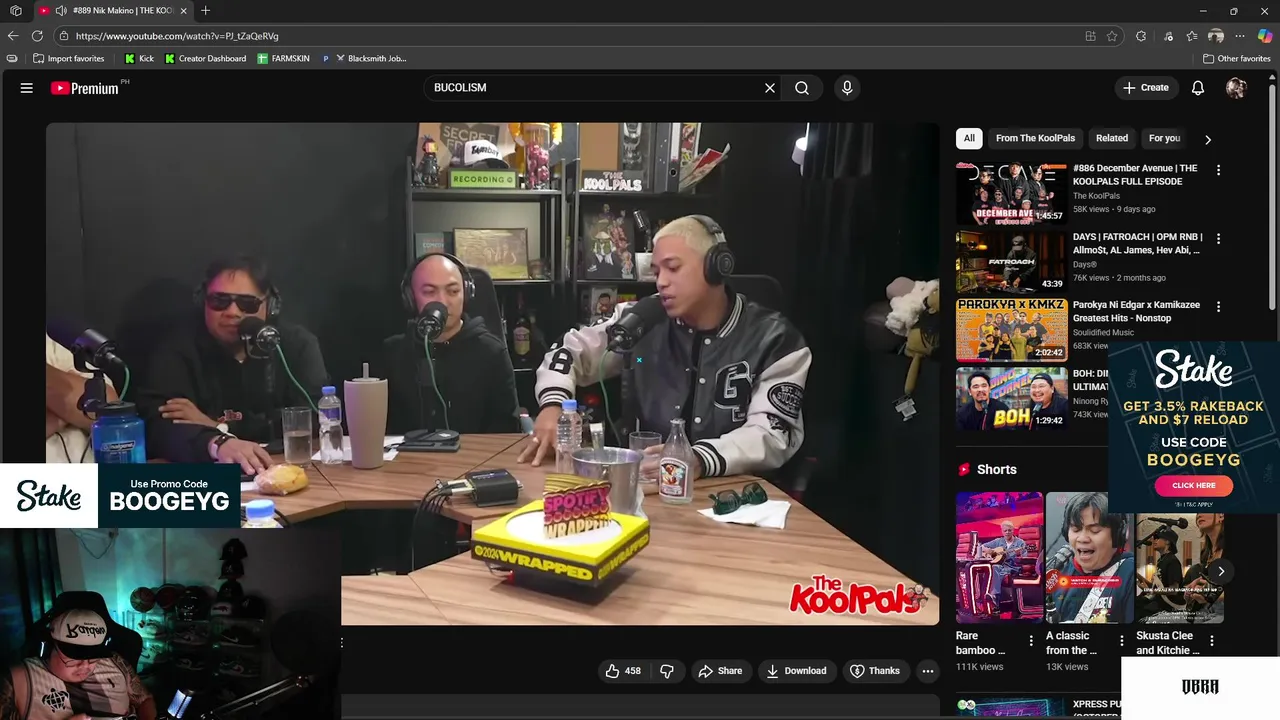This screenshot has width=1280, height=720.
Task: Open YouTube notifications bell
Action: 1198,88
